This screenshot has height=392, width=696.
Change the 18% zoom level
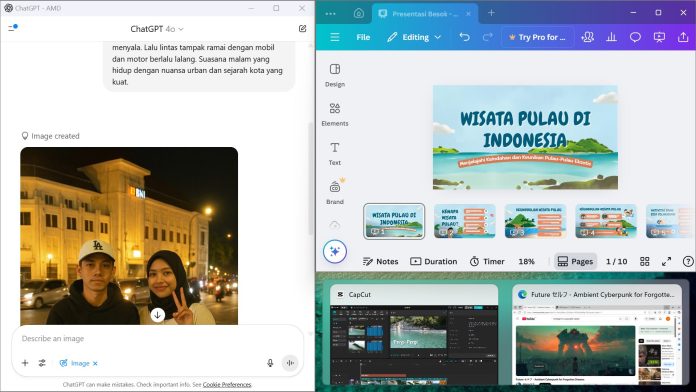pos(526,261)
